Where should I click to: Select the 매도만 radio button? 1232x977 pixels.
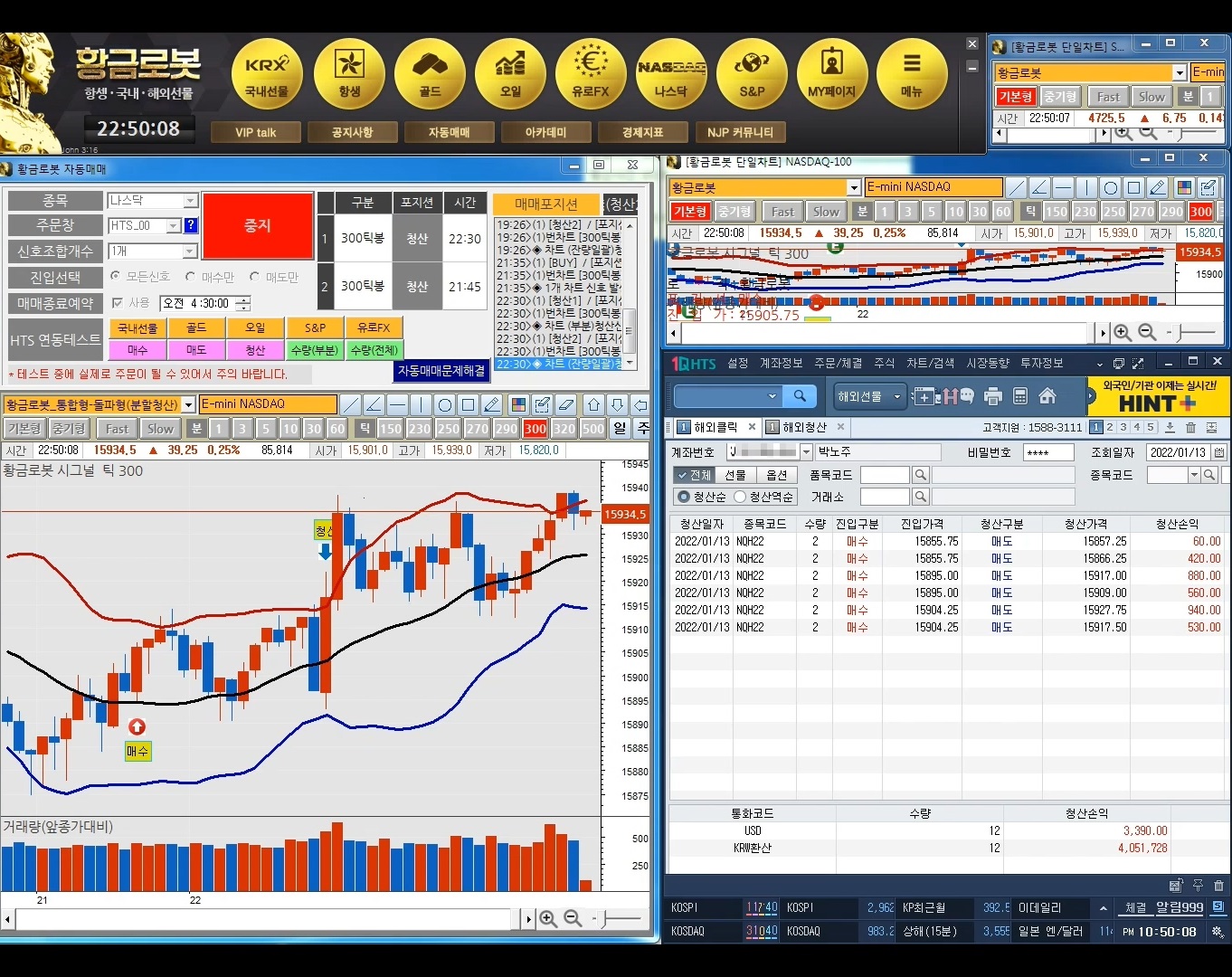[254, 277]
